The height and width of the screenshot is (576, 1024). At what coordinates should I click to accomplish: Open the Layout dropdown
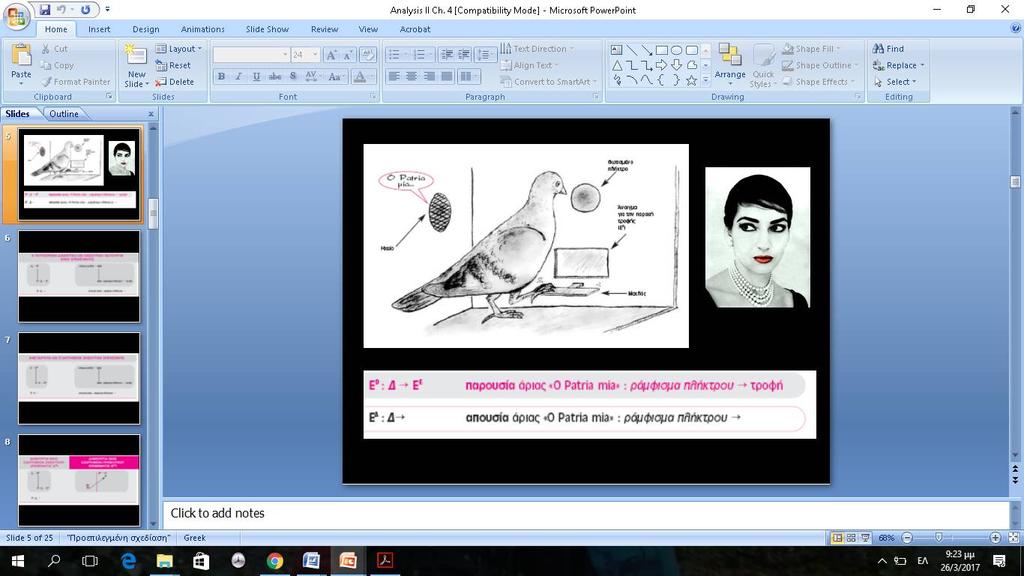click(x=179, y=49)
